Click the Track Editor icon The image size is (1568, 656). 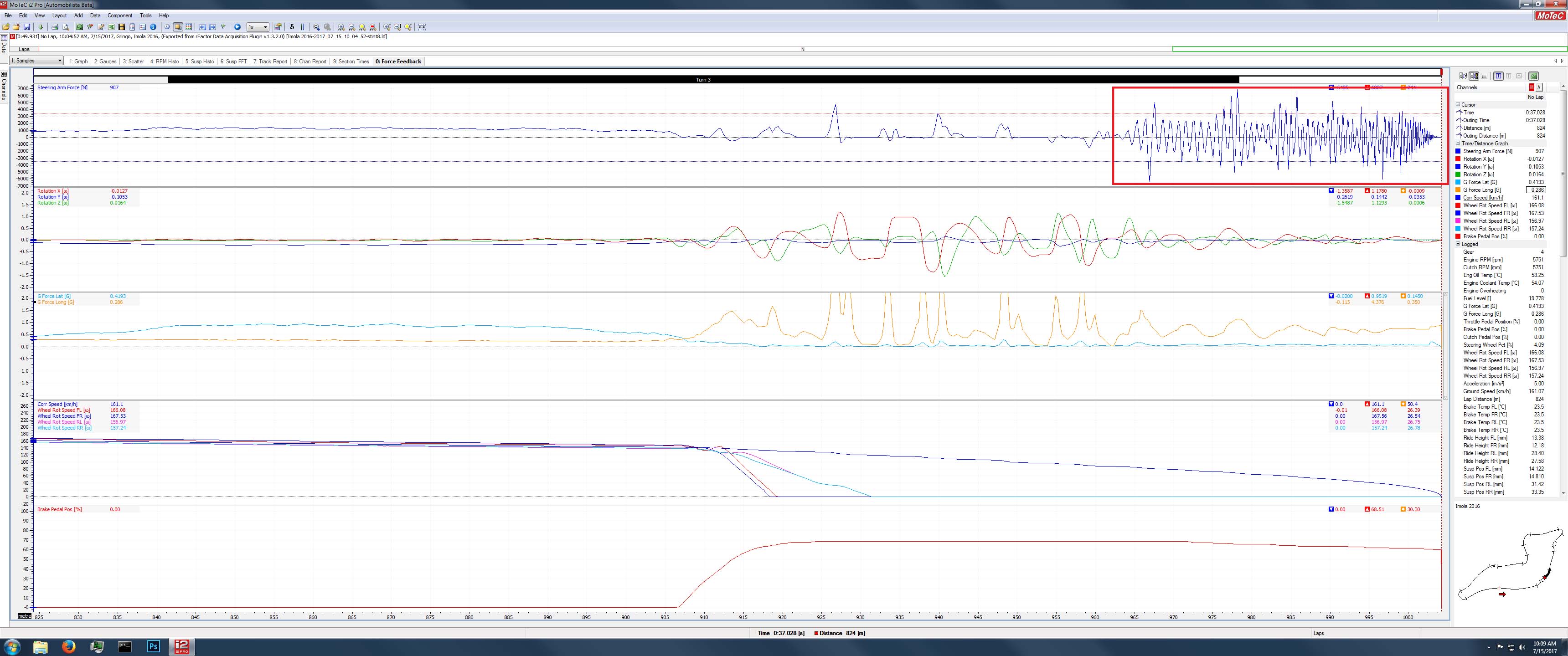coord(80,27)
